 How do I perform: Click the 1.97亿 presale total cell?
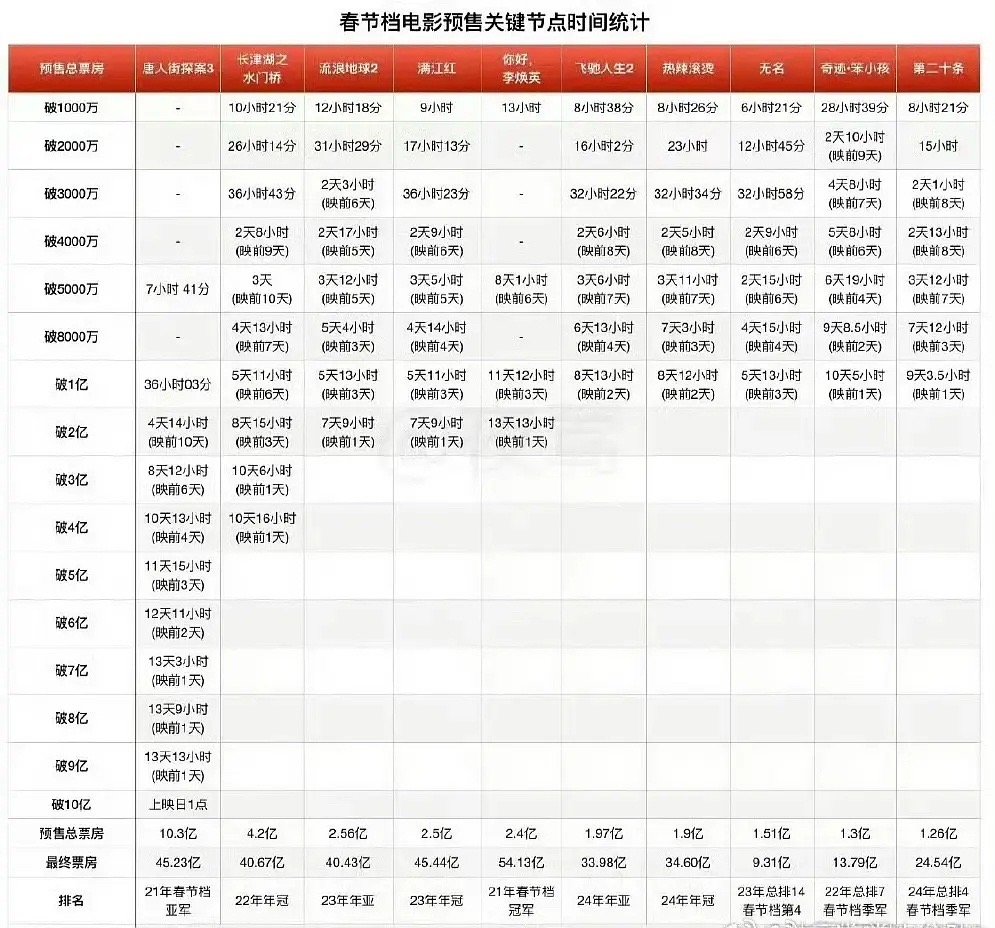[603, 833]
